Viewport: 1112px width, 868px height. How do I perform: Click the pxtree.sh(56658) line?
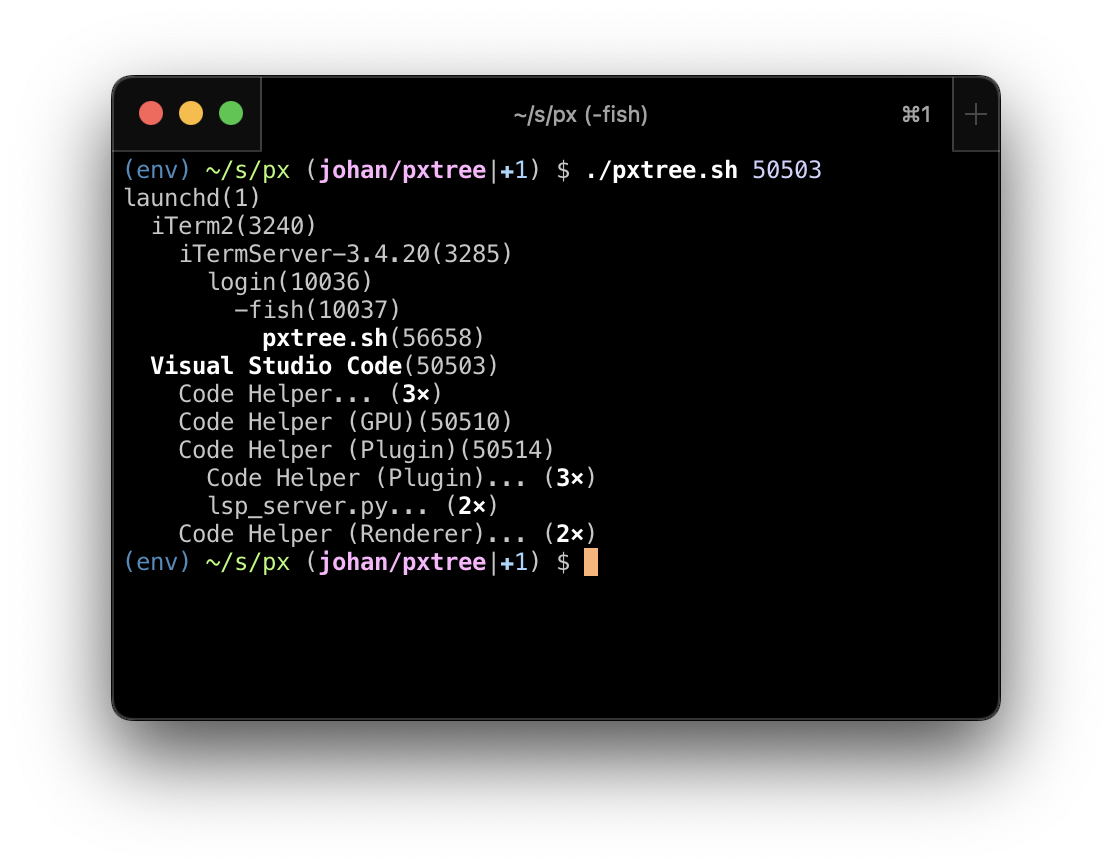tap(373, 338)
